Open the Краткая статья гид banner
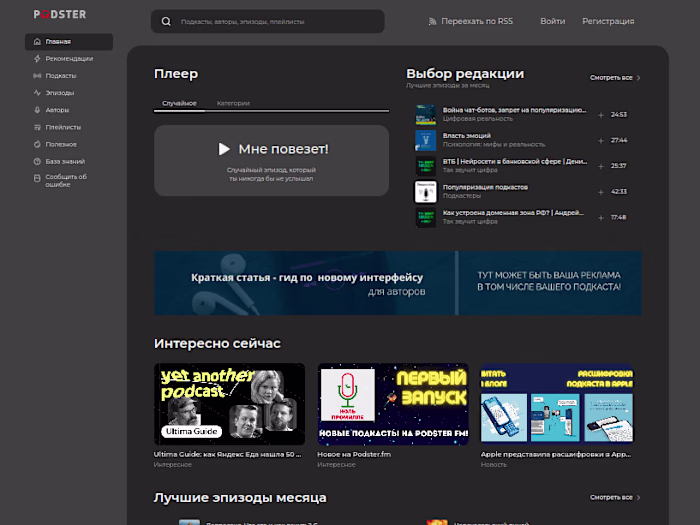The image size is (700, 525). [x=304, y=283]
